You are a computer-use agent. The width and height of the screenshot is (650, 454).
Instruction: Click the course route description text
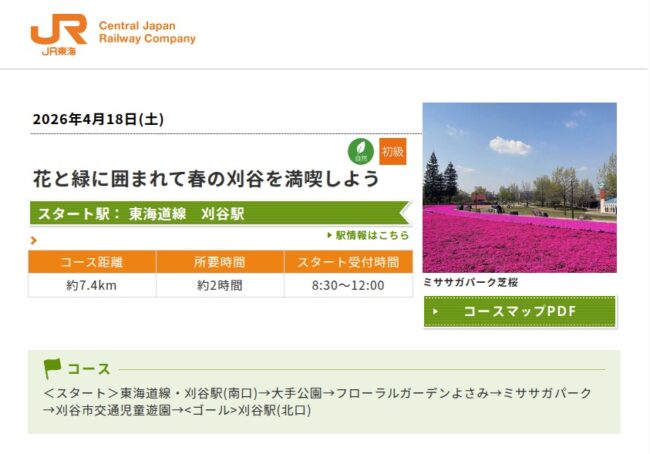pos(318,401)
